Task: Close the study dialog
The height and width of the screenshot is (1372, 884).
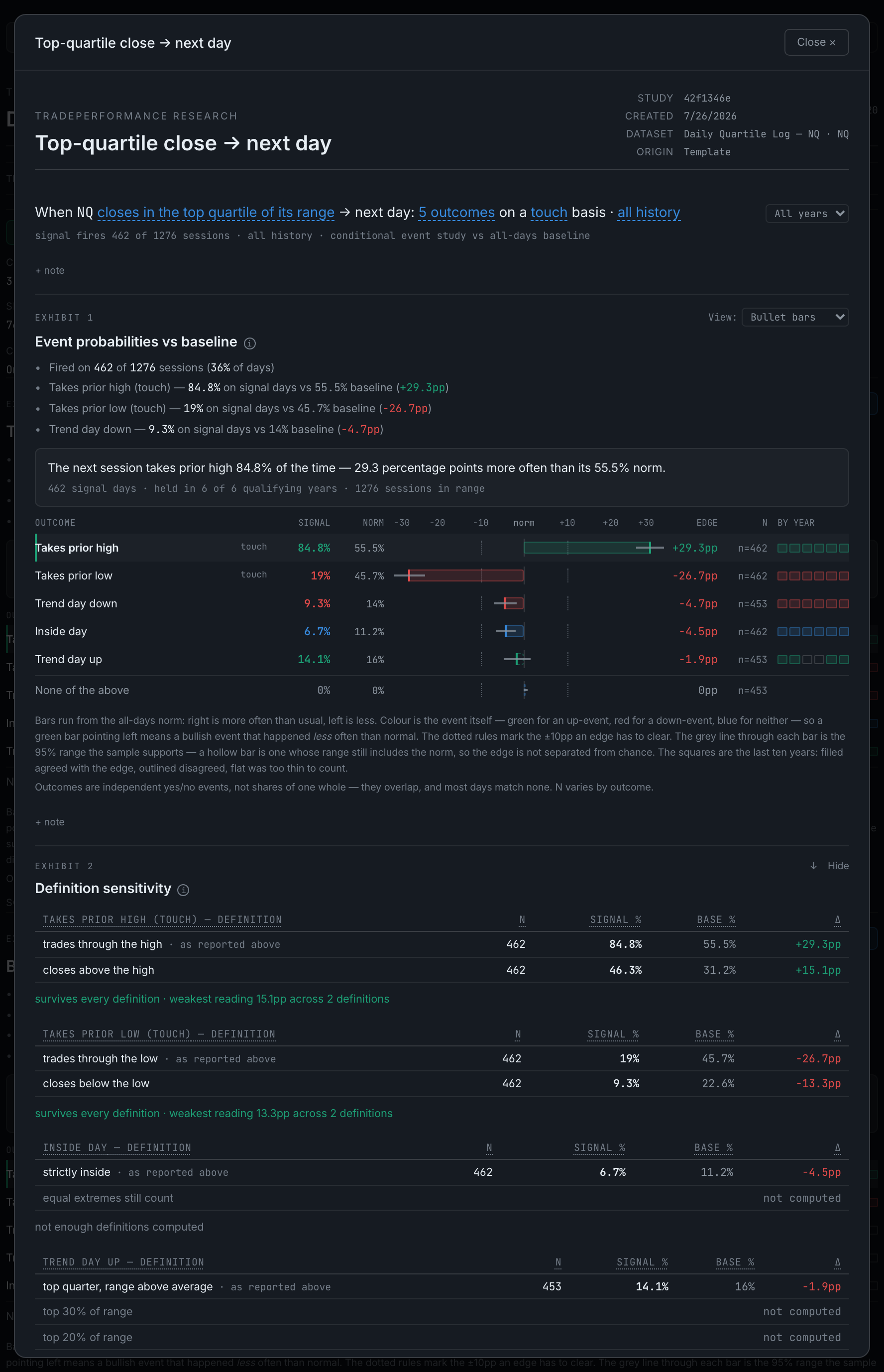Action: [x=816, y=42]
